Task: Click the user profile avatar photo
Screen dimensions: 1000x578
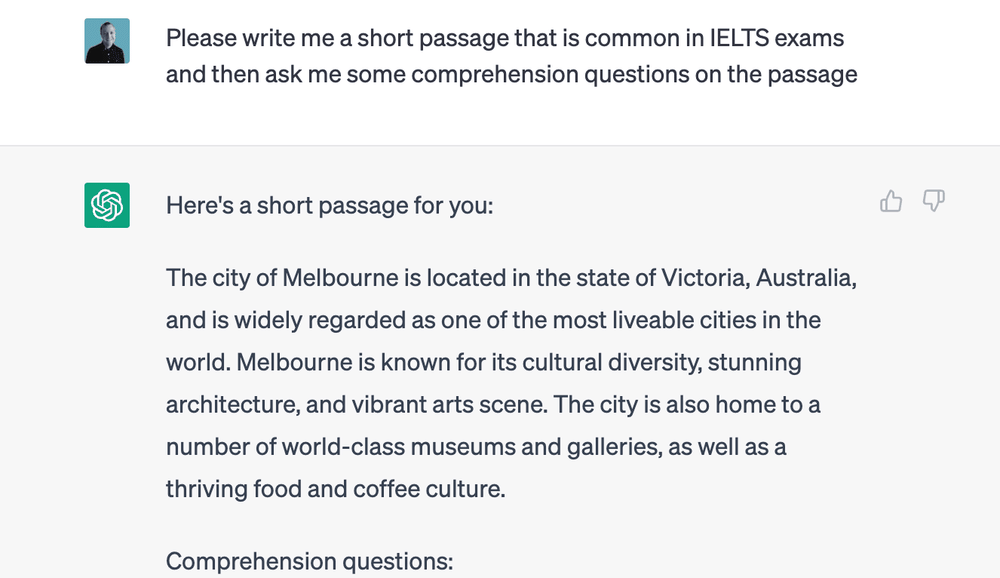Action: click(107, 40)
